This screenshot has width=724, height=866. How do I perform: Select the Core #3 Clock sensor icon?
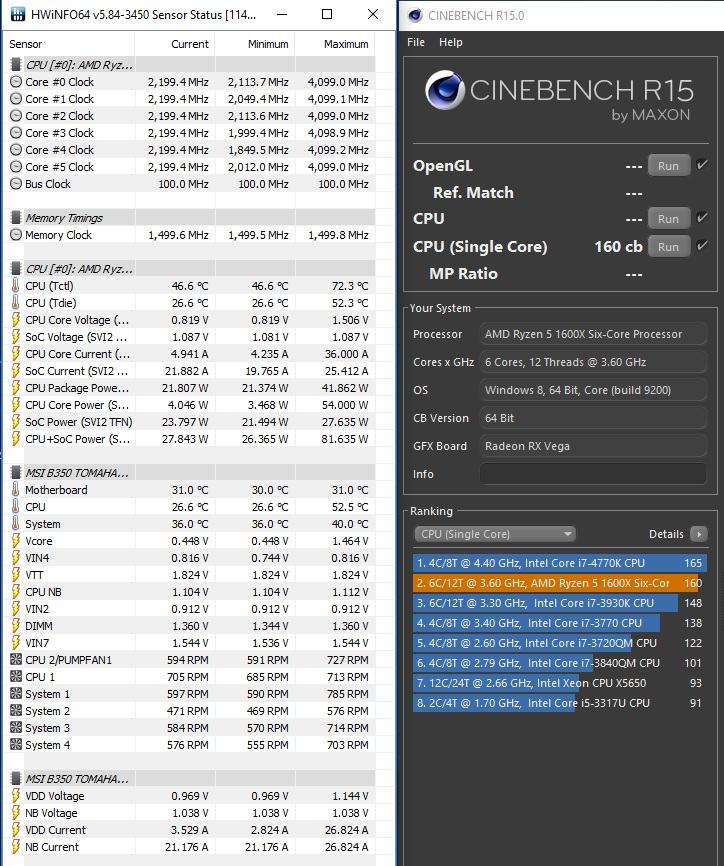coord(16,133)
